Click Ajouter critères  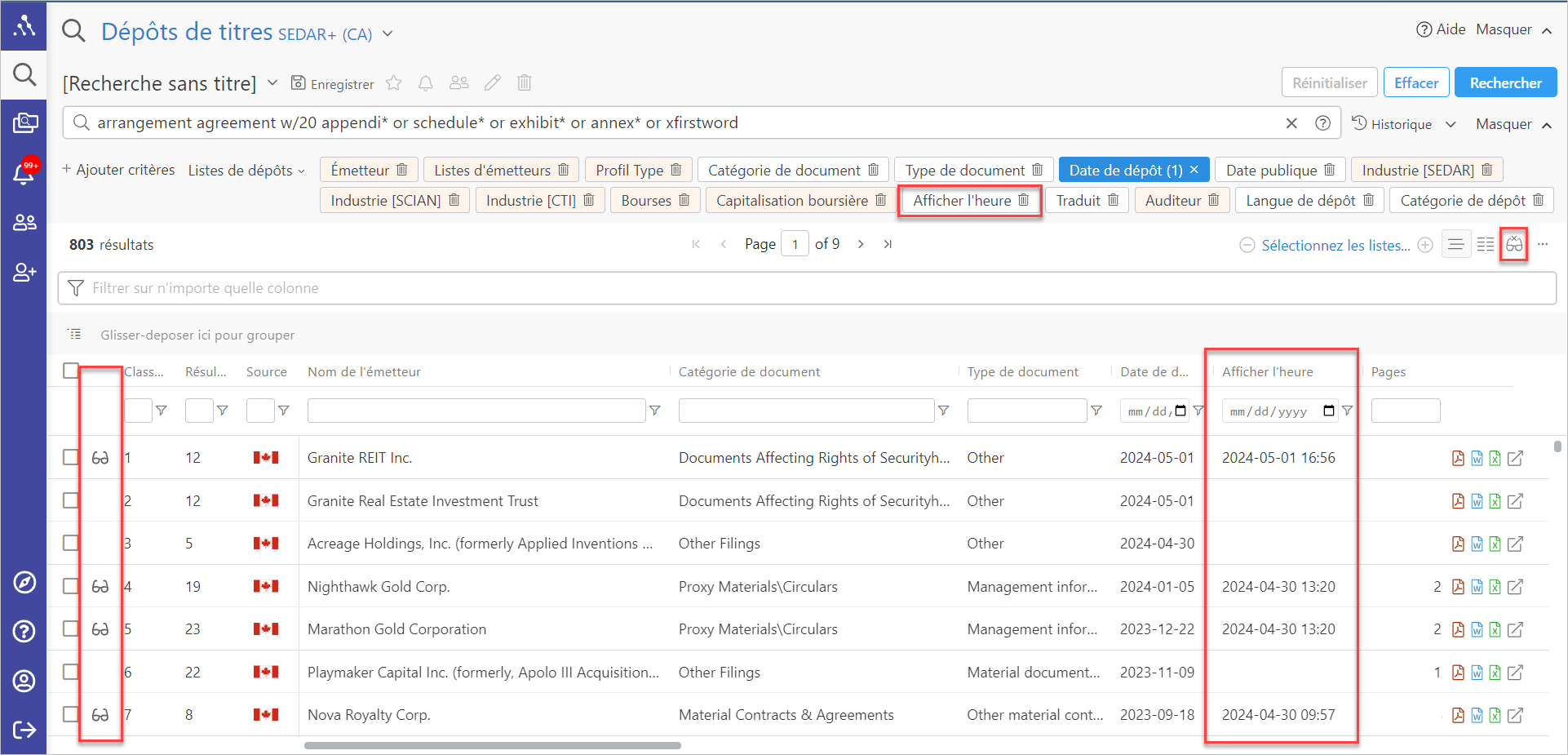118,170
